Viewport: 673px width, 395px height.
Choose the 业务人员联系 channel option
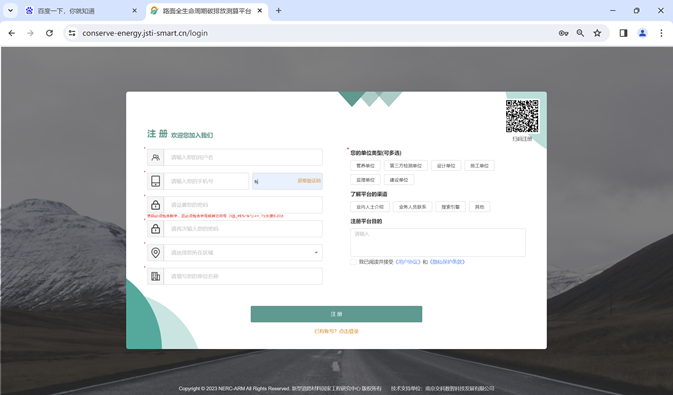[x=412, y=207]
